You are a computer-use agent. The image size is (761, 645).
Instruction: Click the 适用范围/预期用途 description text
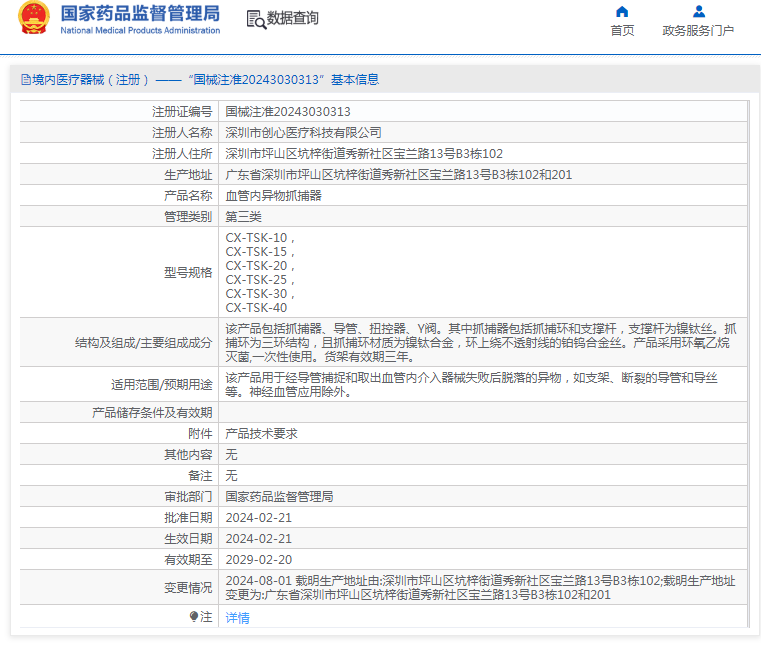click(472, 384)
